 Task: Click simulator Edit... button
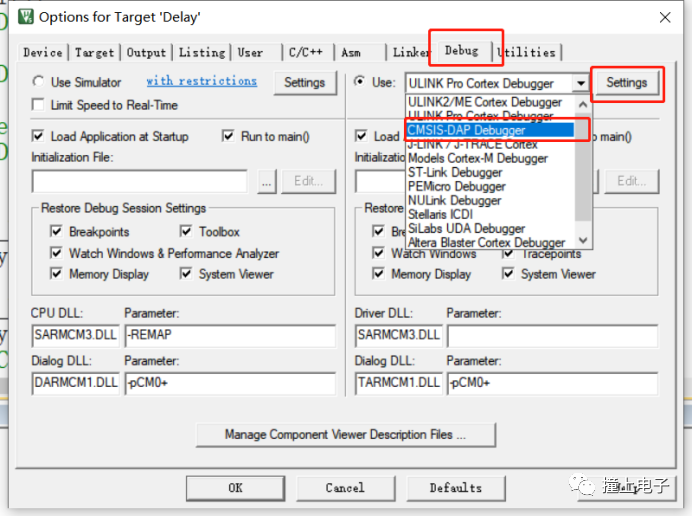(x=308, y=181)
